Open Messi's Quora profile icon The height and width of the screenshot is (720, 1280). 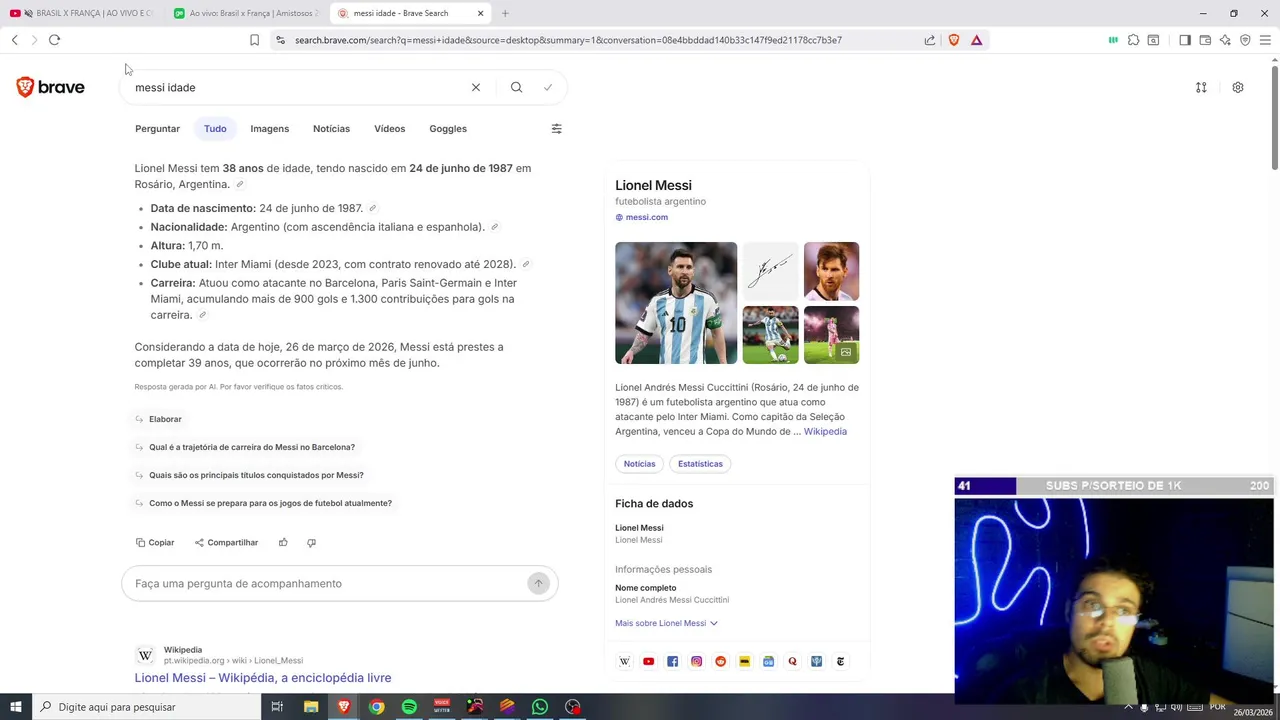click(792, 661)
